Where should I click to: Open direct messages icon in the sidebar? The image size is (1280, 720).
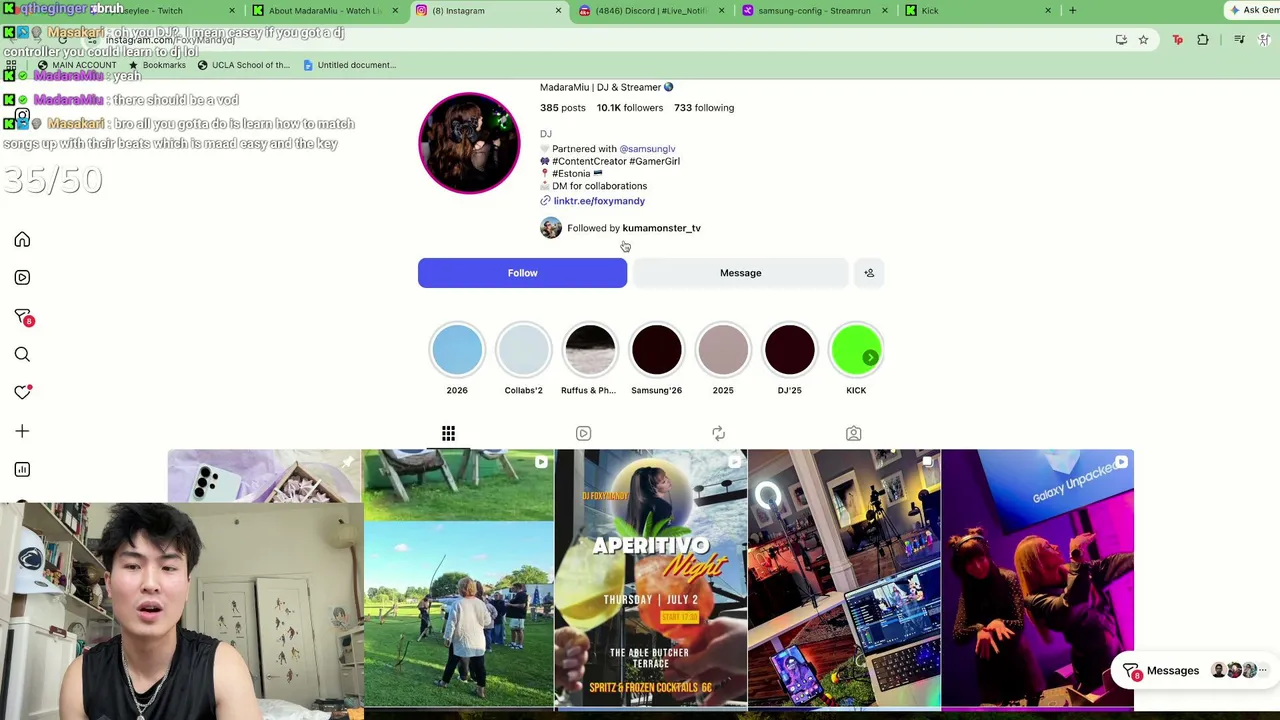(22, 317)
